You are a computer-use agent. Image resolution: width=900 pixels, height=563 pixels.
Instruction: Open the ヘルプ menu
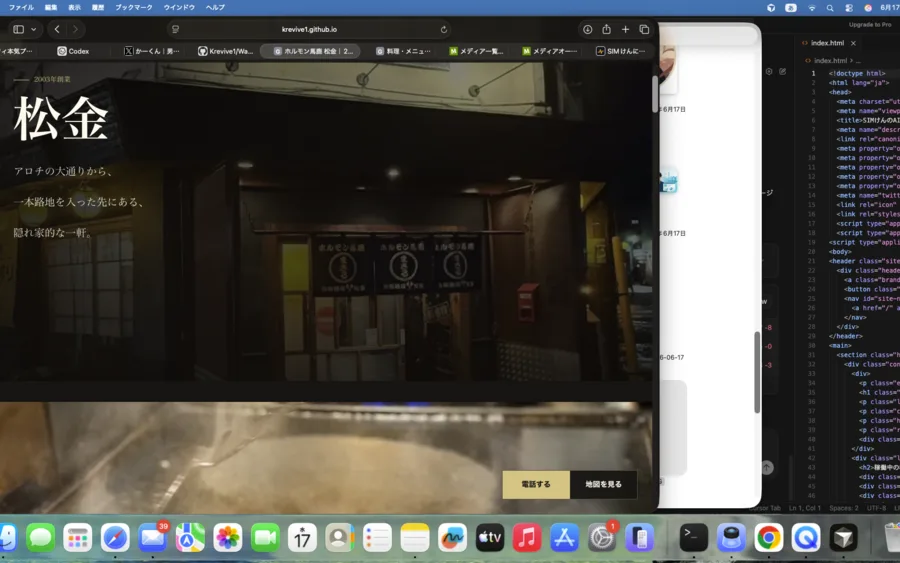(x=215, y=7)
